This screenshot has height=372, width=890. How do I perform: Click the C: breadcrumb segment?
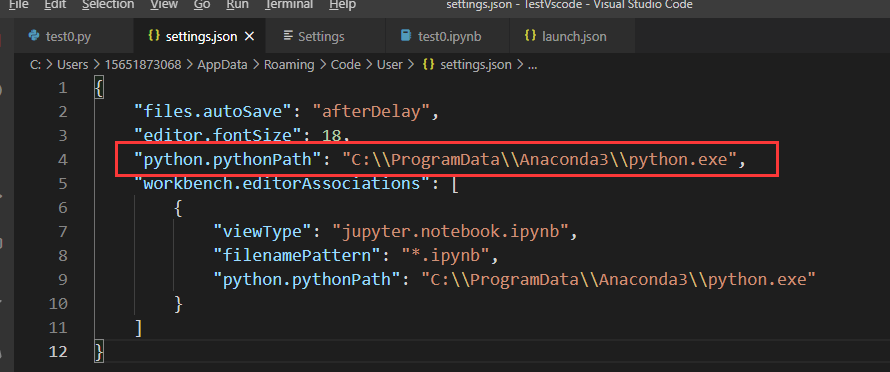click(x=35, y=65)
